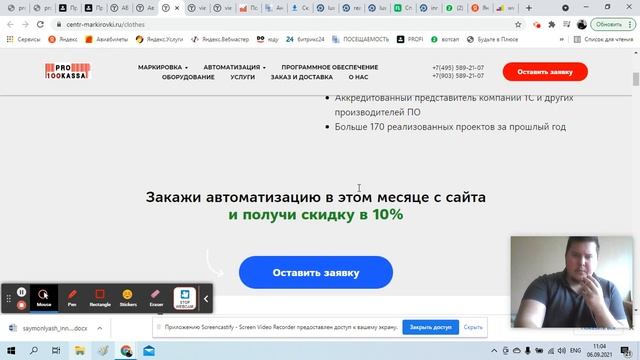Click the Обновить browser update button
Viewport: 640px width, 360px height.
613,24
